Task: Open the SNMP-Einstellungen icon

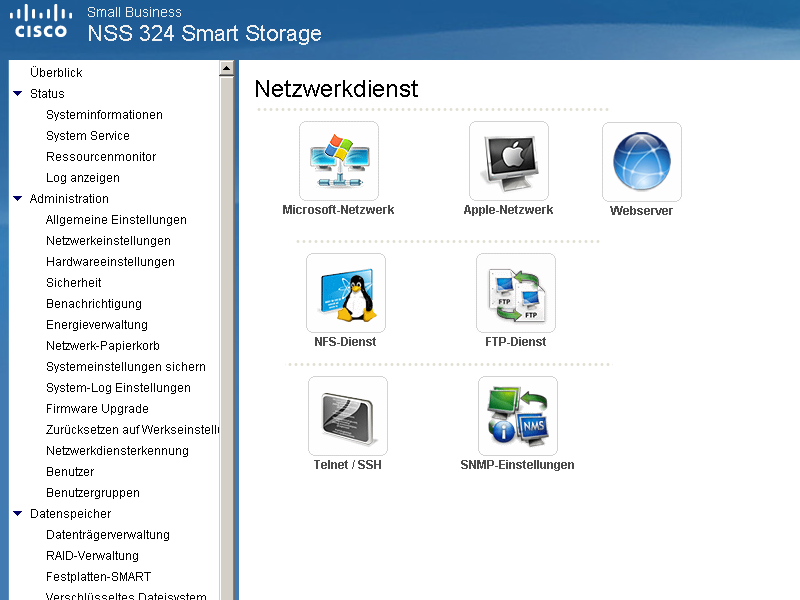Action: (x=518, y=416)
